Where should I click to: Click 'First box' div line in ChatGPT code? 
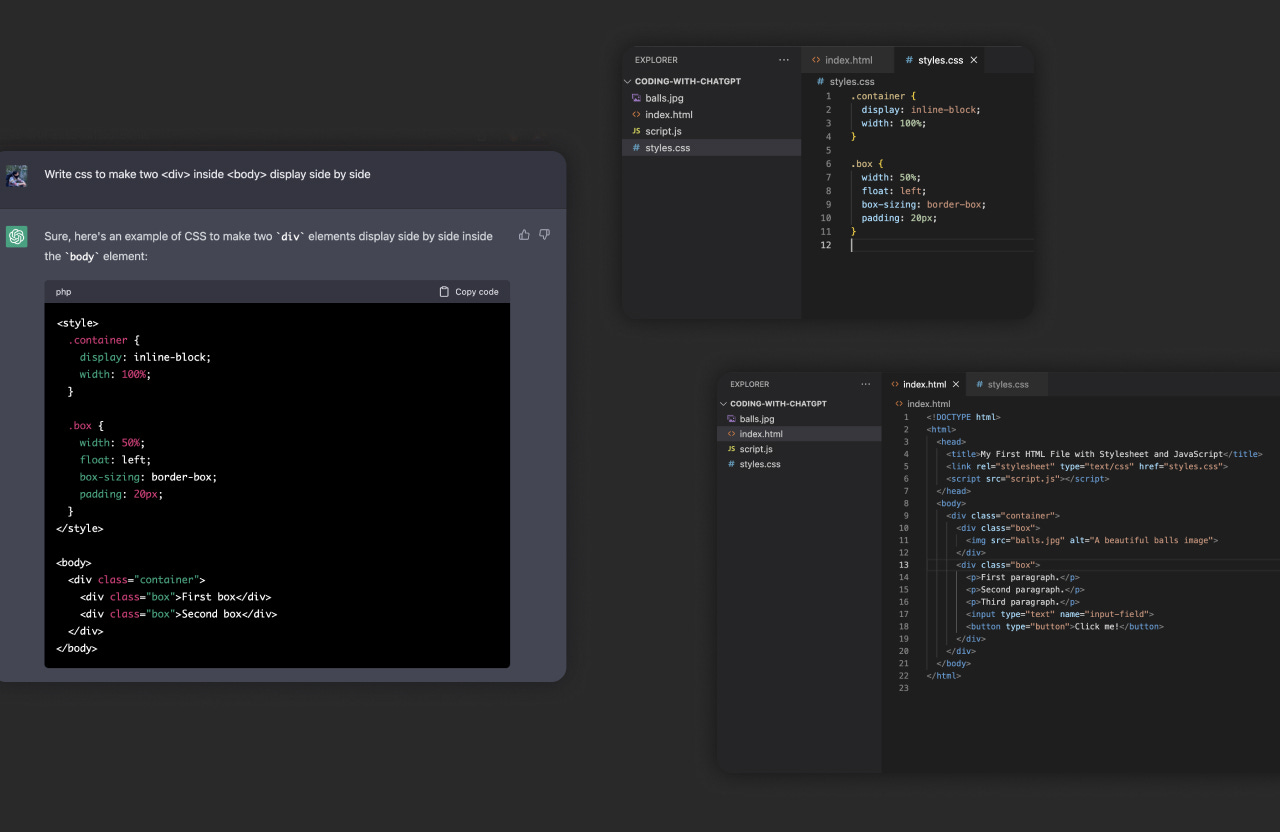[176, 597]
